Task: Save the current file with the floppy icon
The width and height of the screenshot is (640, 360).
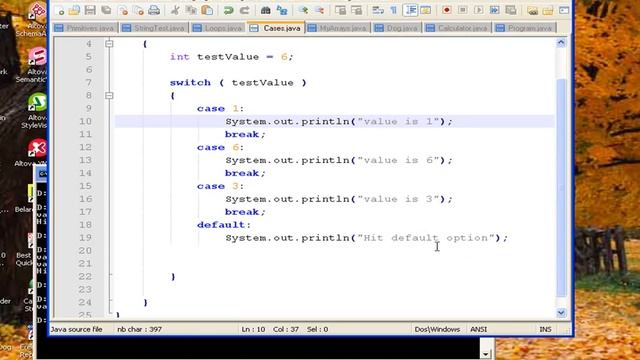Action: point(90,10)
